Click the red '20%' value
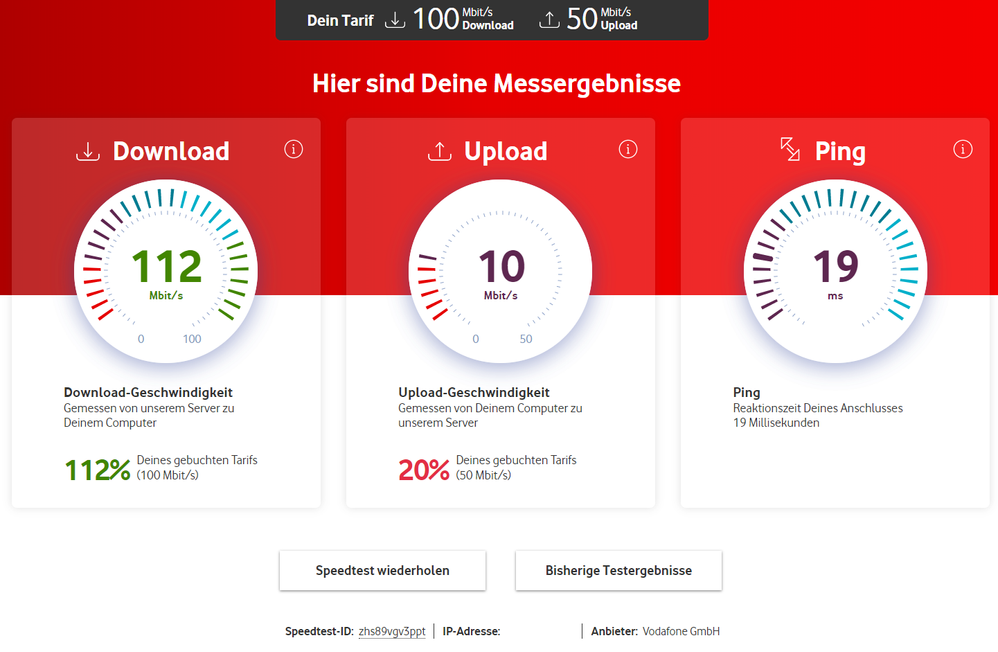The height and width of the screenshot is (652, 998). (424, 470)
